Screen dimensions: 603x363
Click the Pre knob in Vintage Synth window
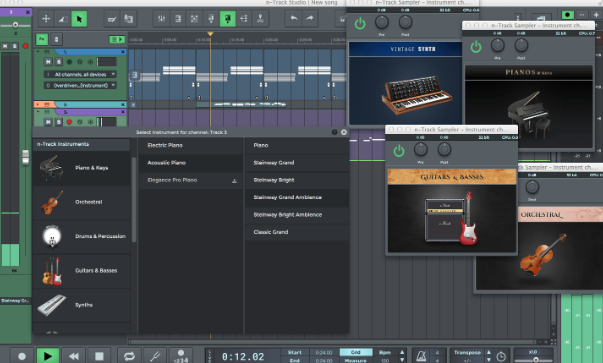(x=381, y=22)
